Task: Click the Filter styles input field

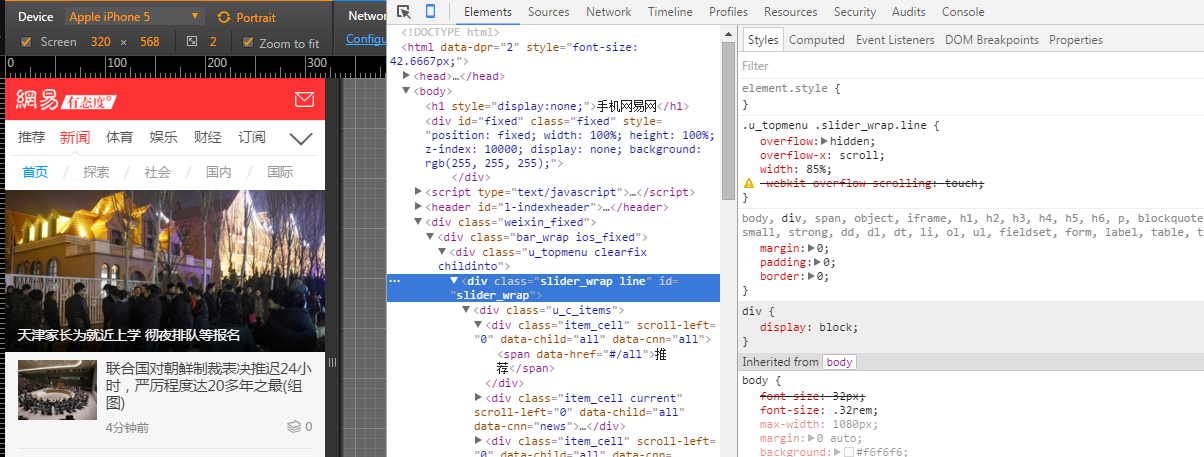Action: pyautogui.click(x=972, y=66)
